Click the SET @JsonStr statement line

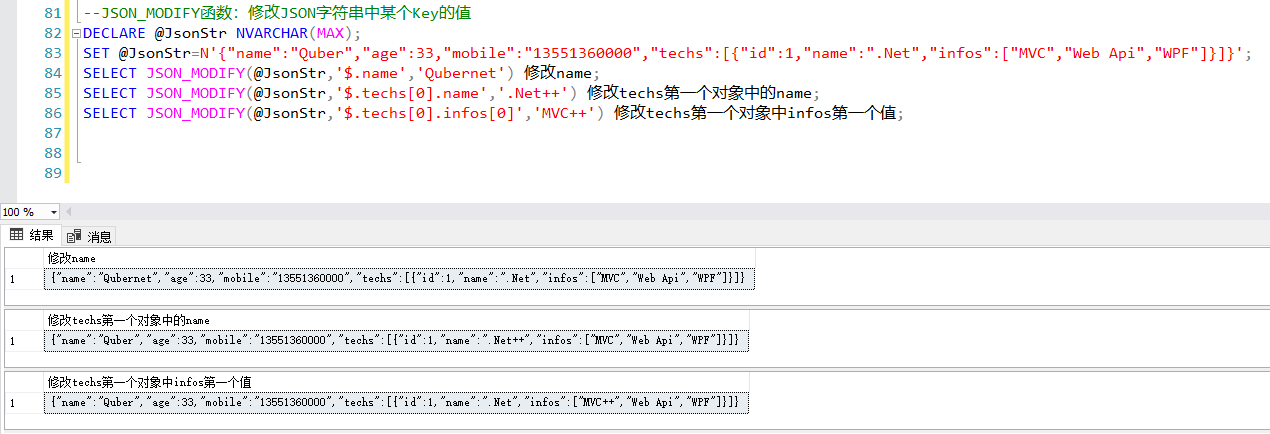click(x=667, y=54)
